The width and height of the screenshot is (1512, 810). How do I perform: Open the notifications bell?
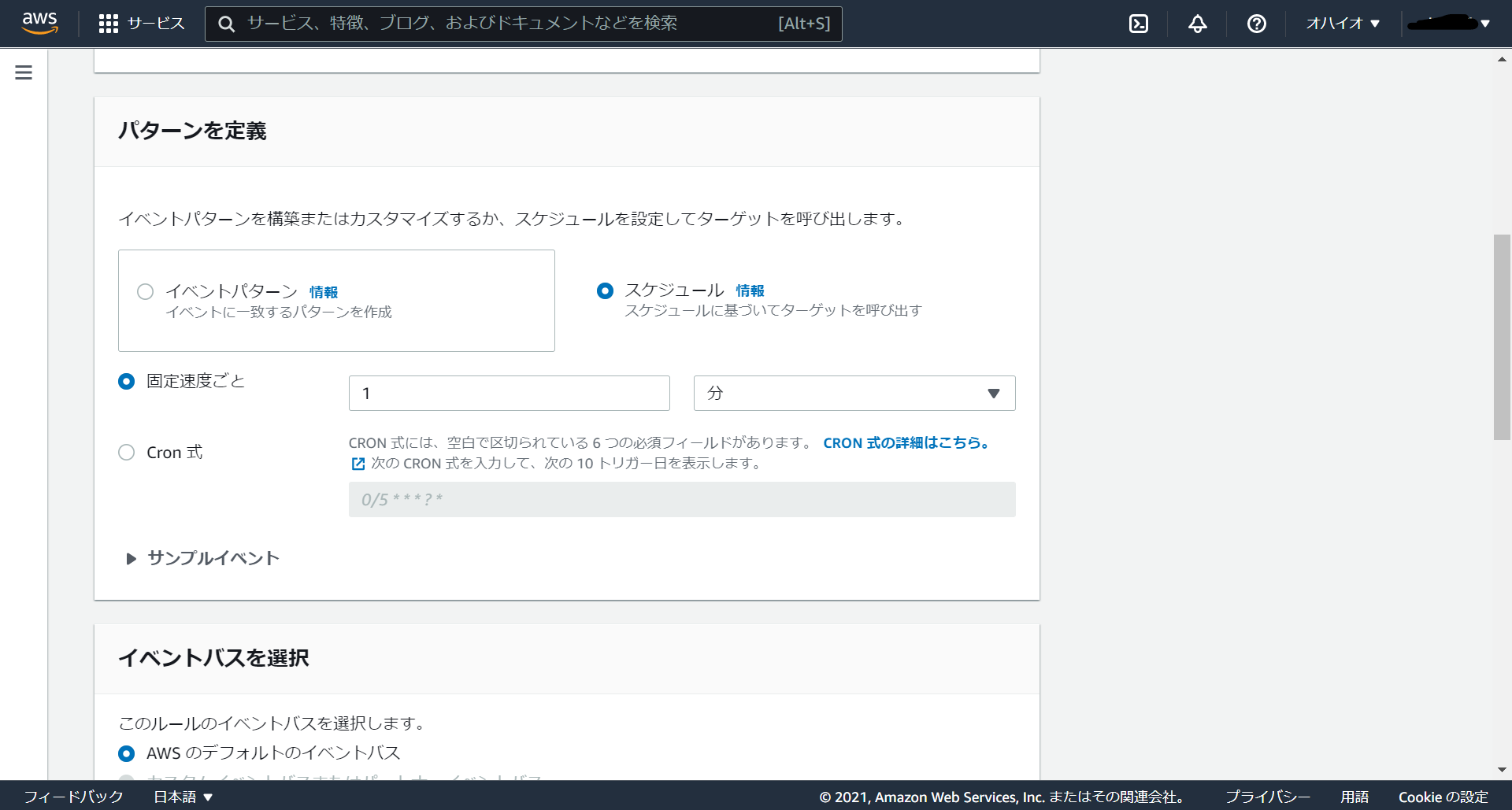pos(1196,24)
